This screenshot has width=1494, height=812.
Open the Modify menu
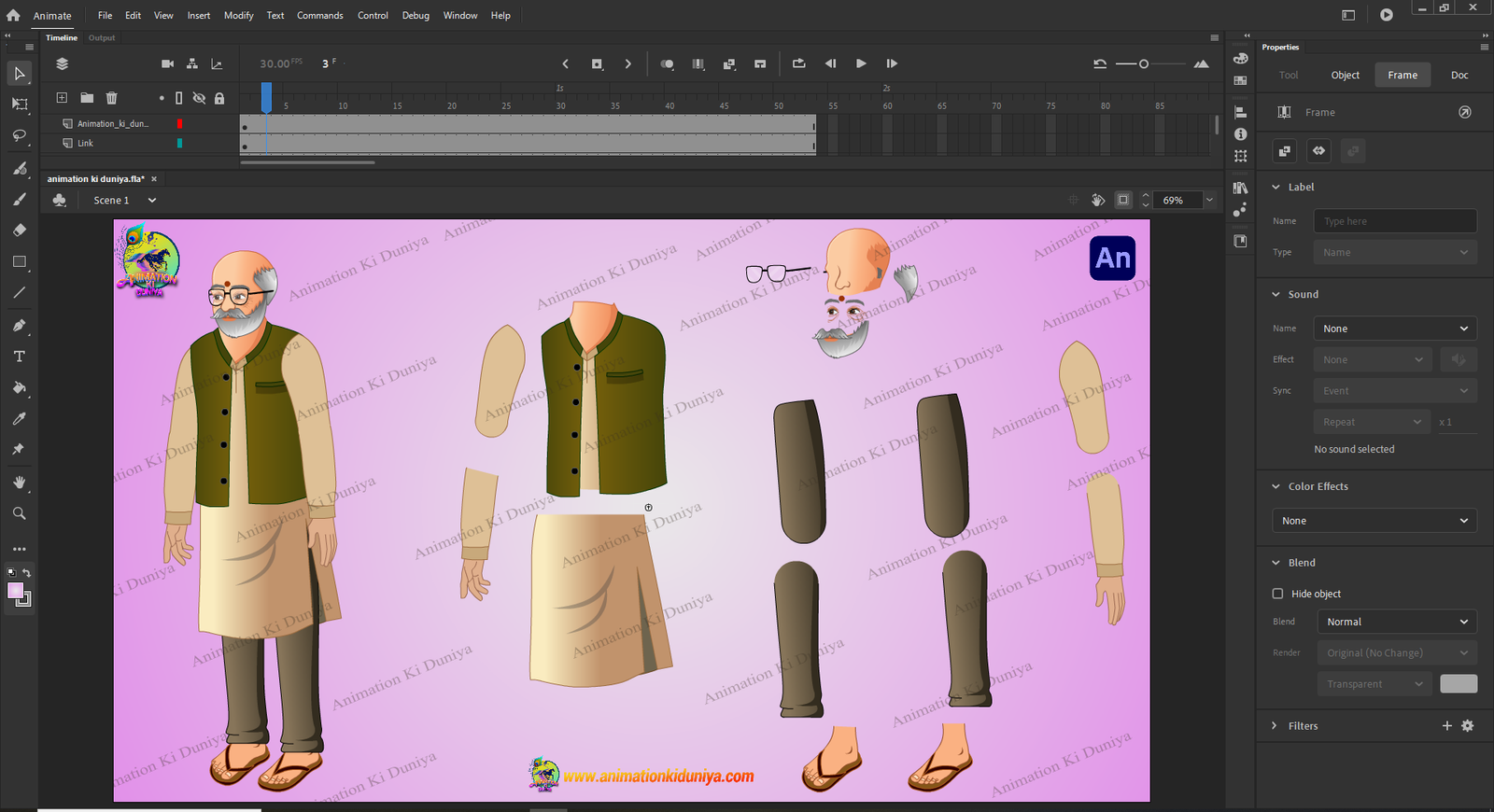238,15
